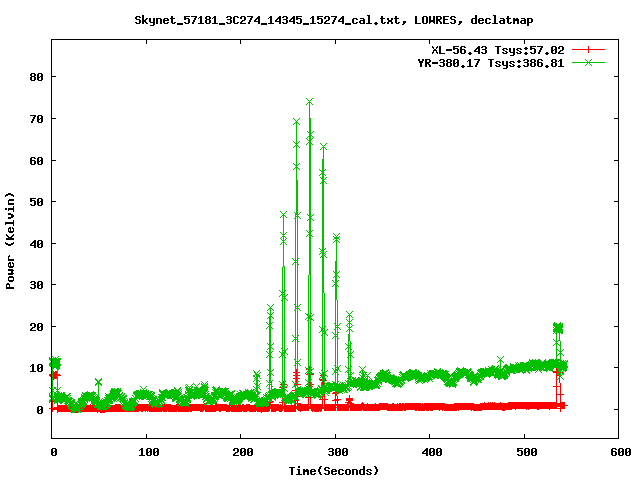Image resolution: width=640 pixels, height=480 pixels.
Task: Click the y-axis tick label 40
Action: point(36,244)
